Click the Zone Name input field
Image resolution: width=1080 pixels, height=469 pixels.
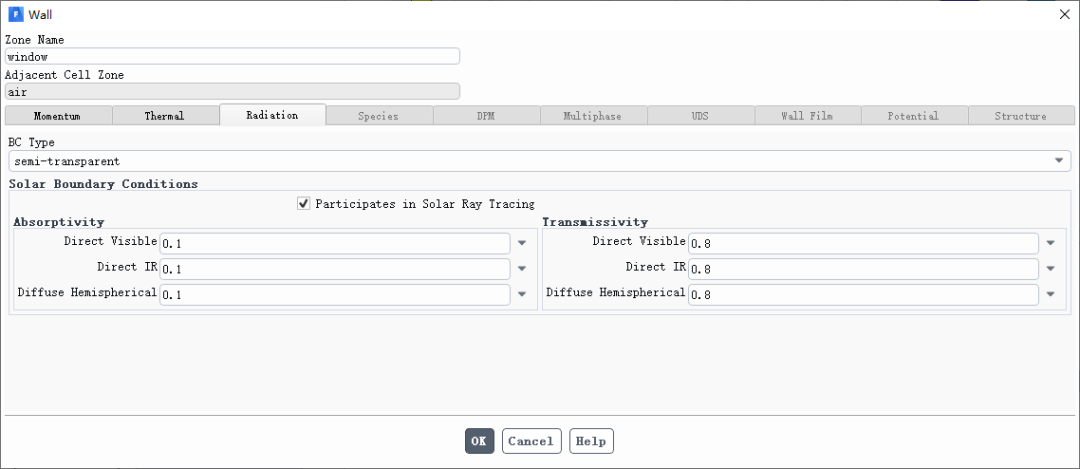[232, 57]
